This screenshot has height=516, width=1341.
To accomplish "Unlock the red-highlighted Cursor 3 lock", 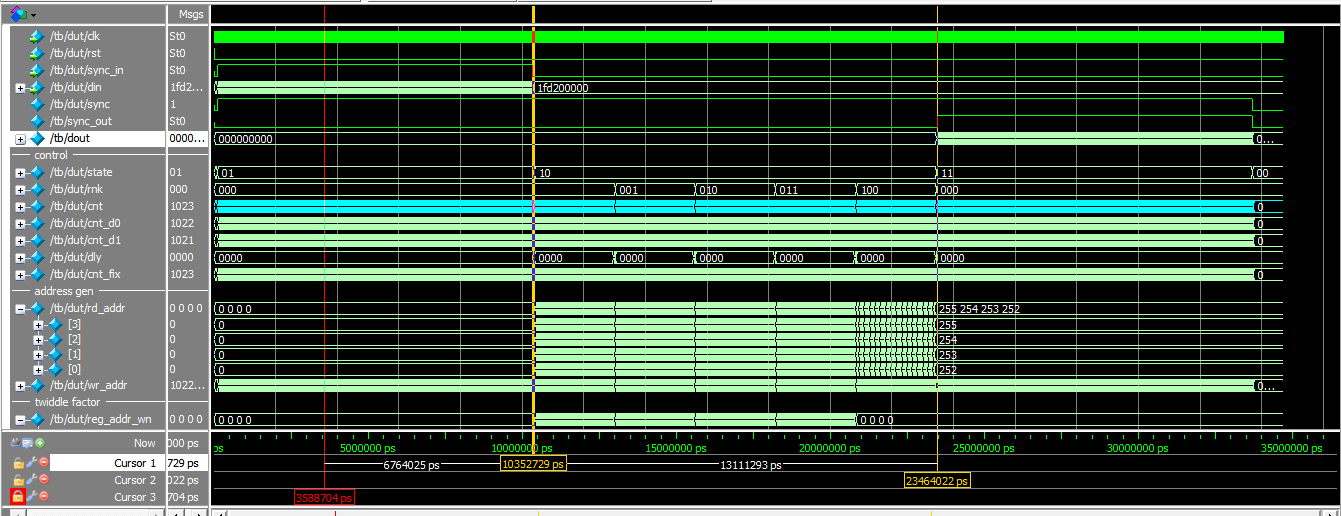I will [x=17, y=496].
